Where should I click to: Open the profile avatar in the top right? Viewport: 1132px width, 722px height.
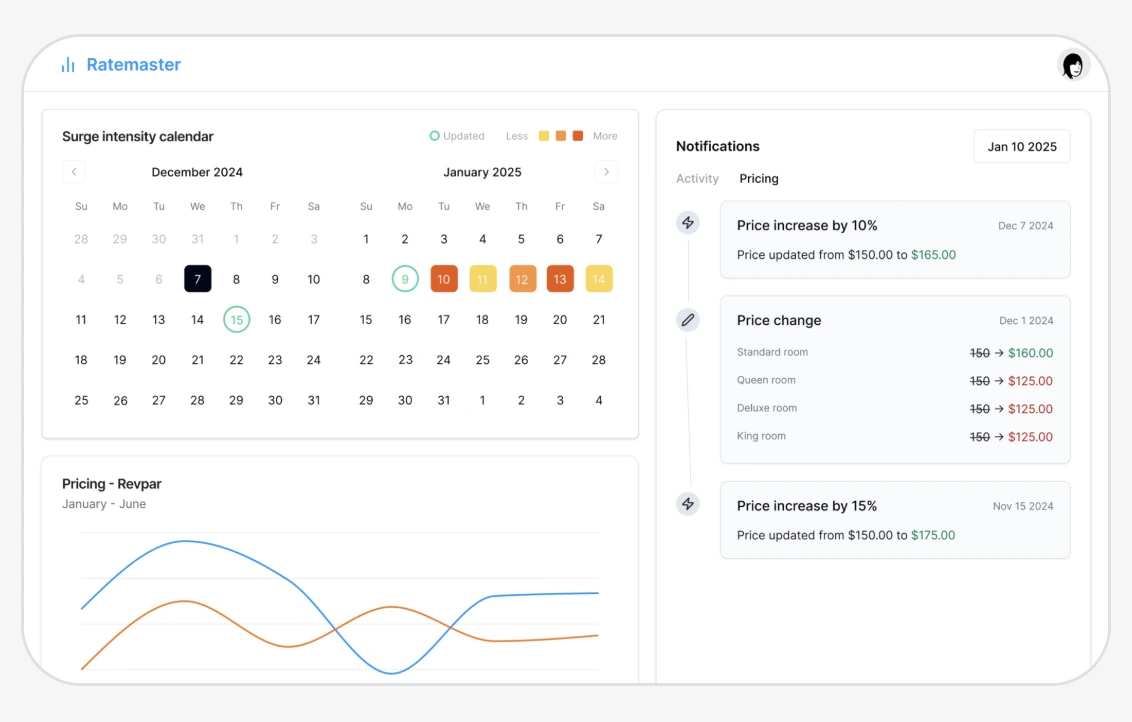(1072, 65)
